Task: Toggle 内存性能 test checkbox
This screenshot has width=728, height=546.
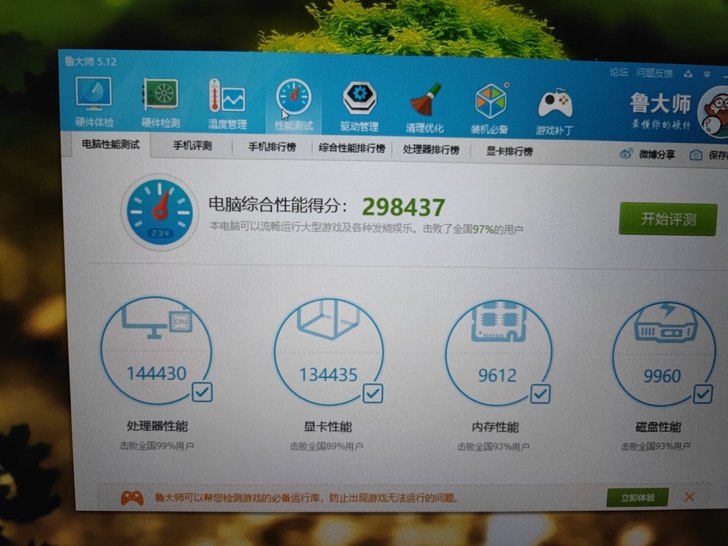Action: (x=540, y=394)
